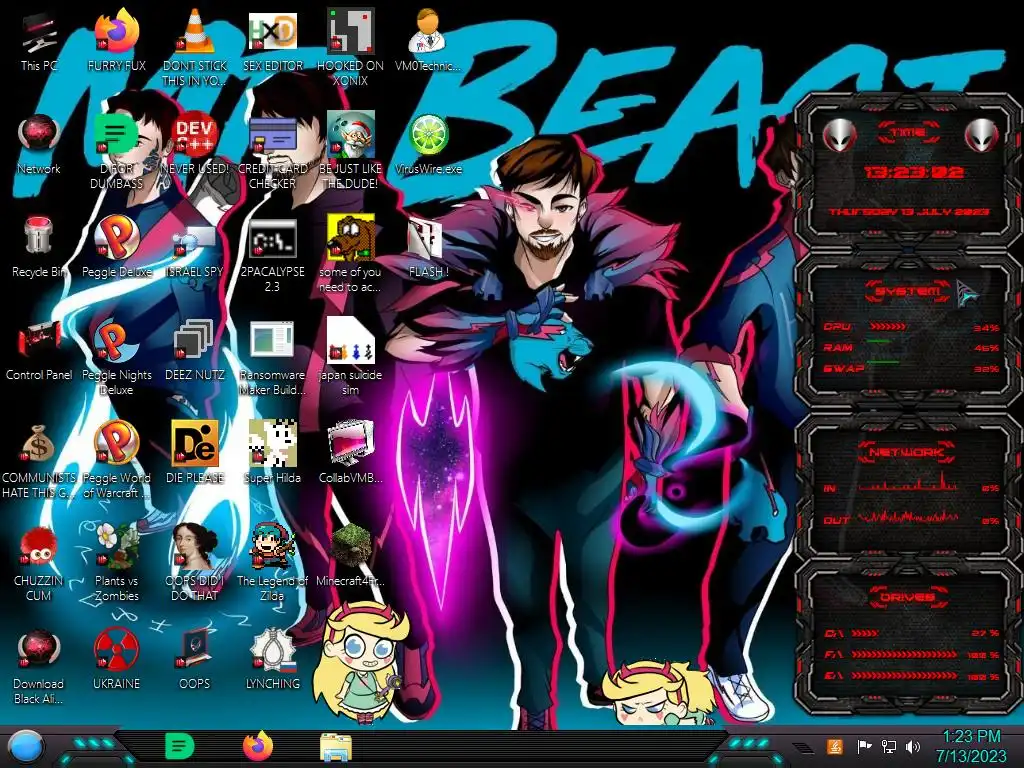Open the F:\ drive entry in widget
Image resolution: width=1024 pixels, height=768 pixels.
click(x=911, y=654)
